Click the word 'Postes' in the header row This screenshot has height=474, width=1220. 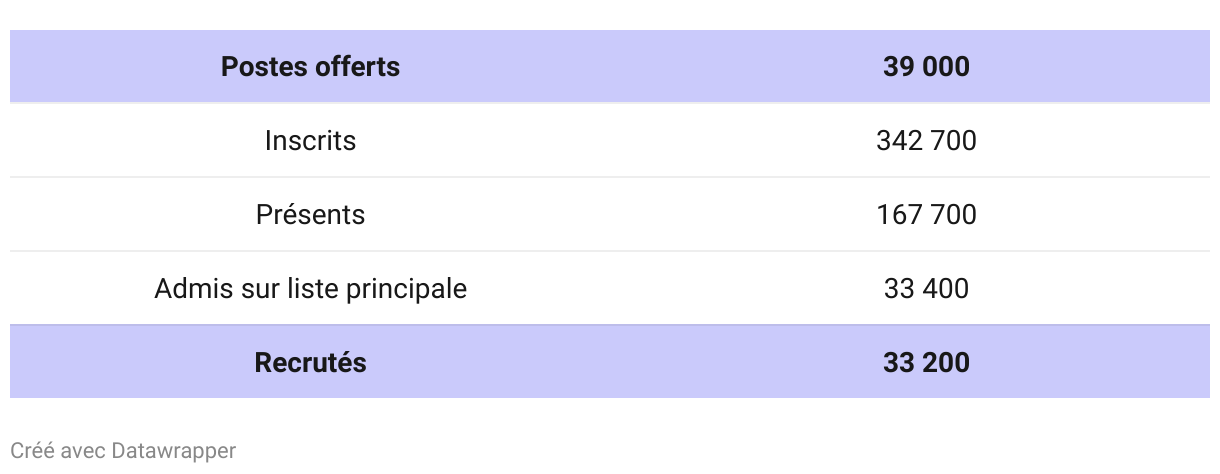pos(264,67)
